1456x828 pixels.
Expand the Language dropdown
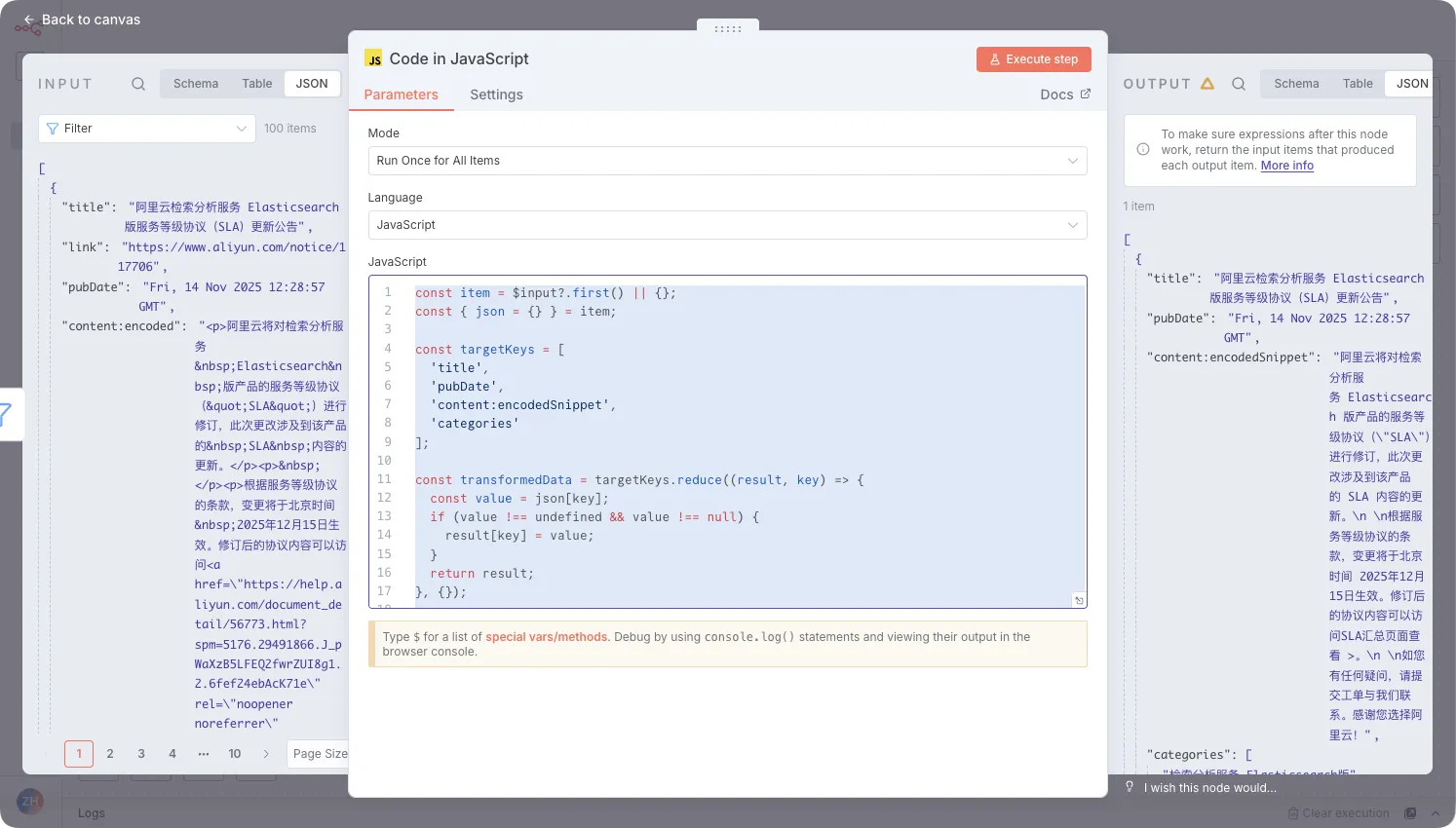pyautogui.click(x=727, y=225)
